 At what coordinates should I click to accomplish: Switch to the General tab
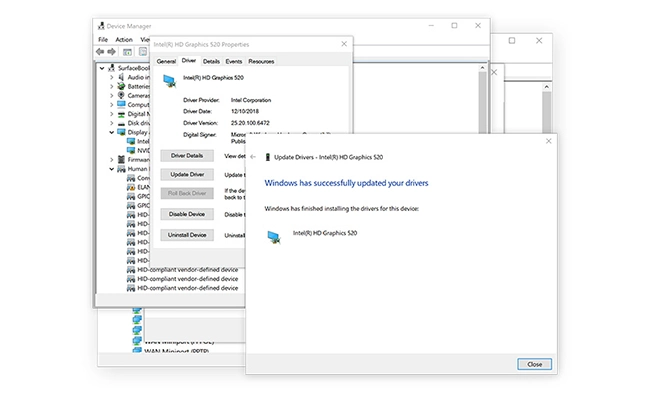click(x=166, y=61)
